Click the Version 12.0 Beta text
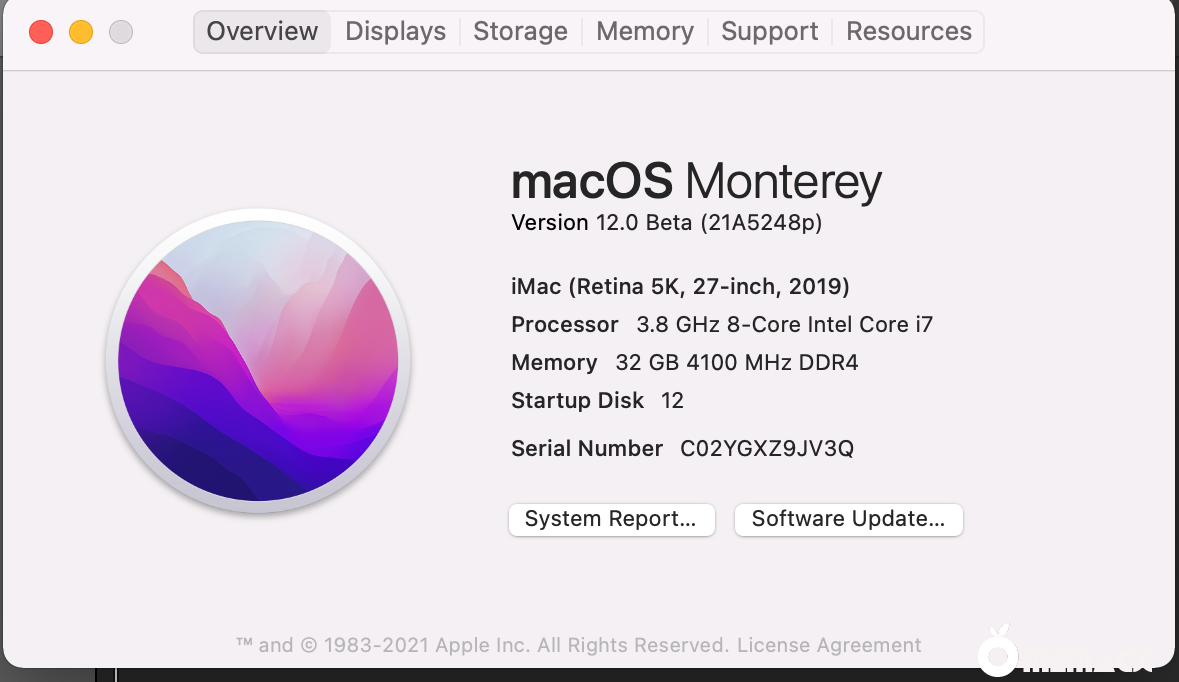This screenshot has width=1179, height=682. (x=666, y=223)
